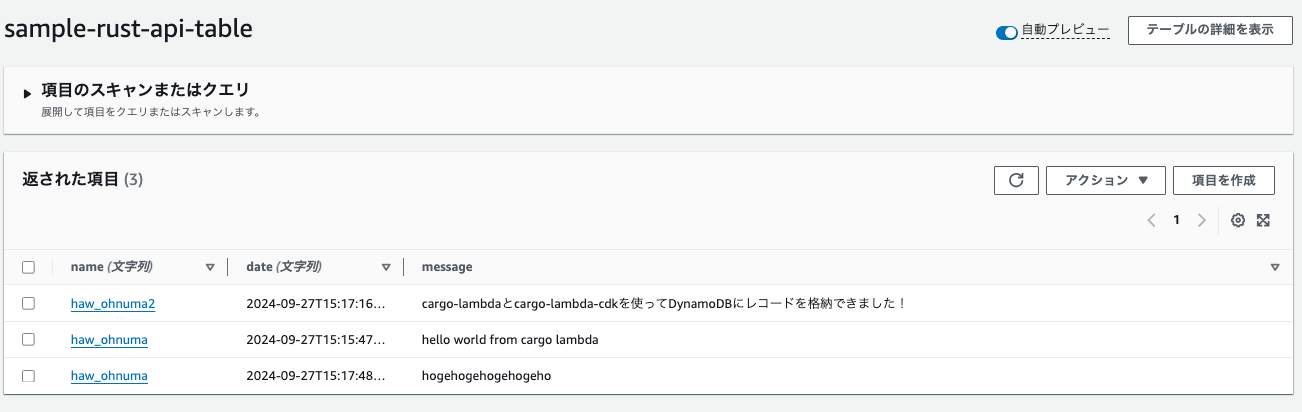Check the select-all items header checkbox
Viewport: 1302px width, 412px height.
(x=29, y=267)
